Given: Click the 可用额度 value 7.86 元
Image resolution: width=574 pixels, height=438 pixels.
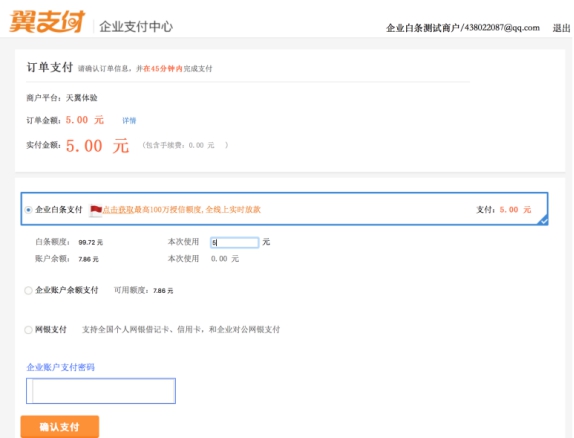Looking at the screenshot, I should 163,291.
